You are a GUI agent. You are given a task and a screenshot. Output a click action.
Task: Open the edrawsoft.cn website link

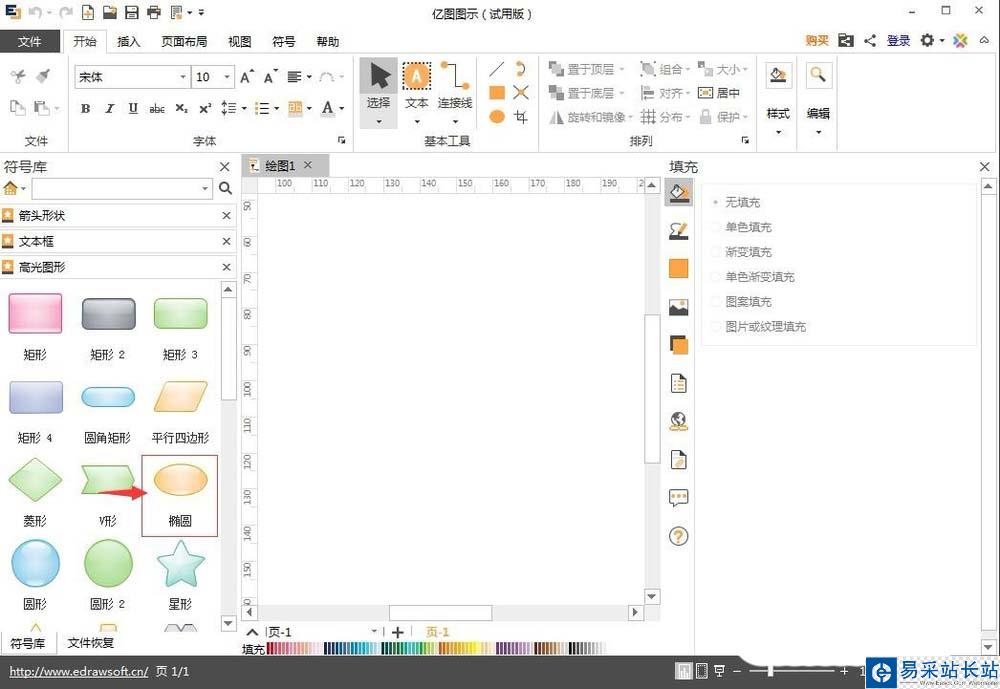79,671
